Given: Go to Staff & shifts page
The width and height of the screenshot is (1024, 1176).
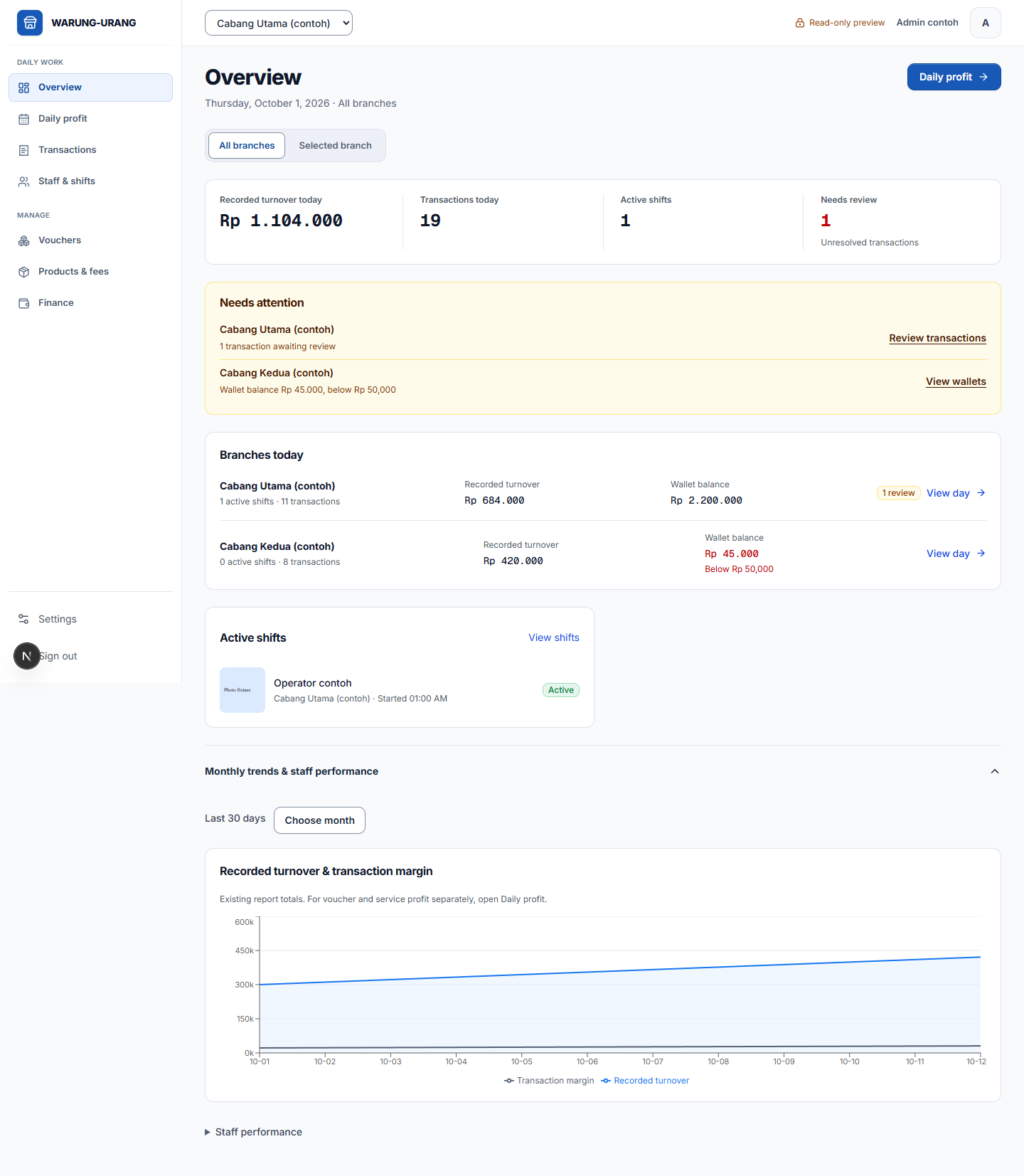Looking at the screenshot, I should point(90,181).
